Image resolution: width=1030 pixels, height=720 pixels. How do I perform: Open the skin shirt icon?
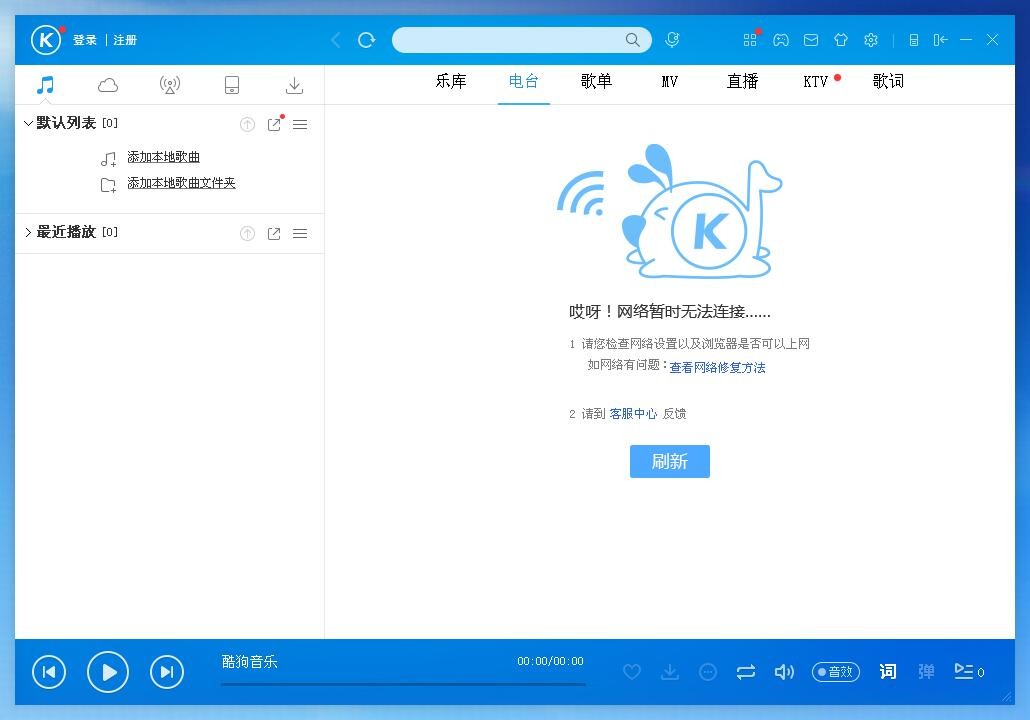tap(841, 40)
